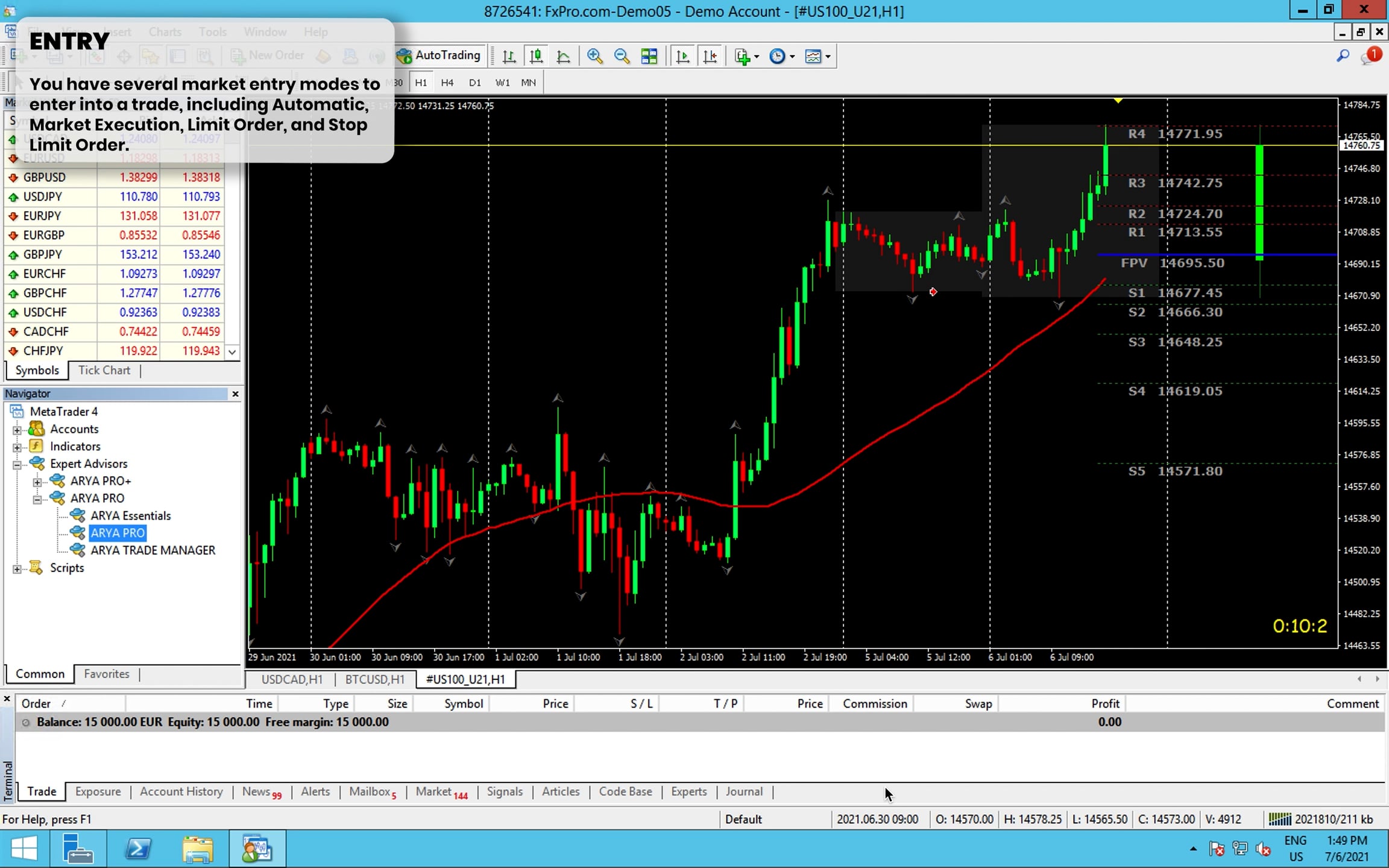Toggle the AutoTrading button
This screenshot has height=868, width=1389.
[439, 55]
